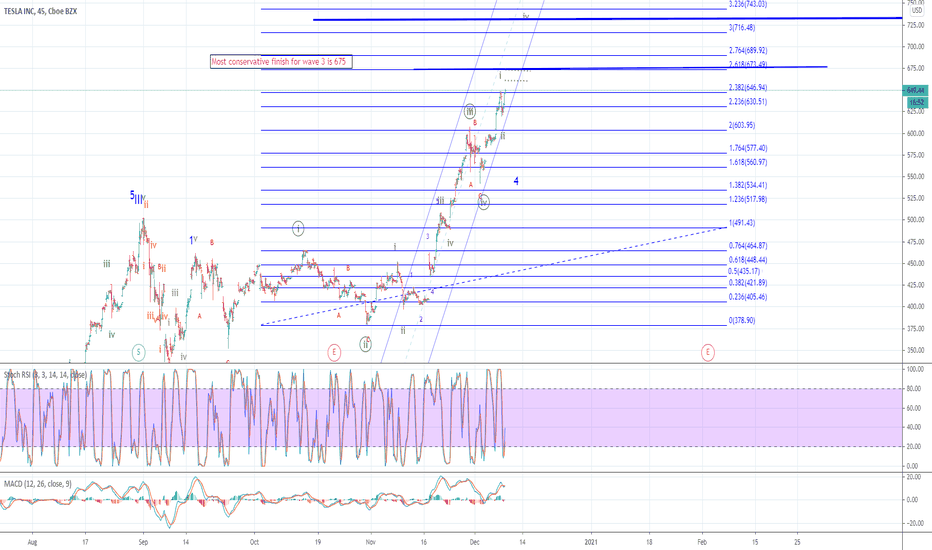Viewport: 932px width, 550px height.
Task: Click the red E earnings marker in October
Action: [x=334, y=352]
